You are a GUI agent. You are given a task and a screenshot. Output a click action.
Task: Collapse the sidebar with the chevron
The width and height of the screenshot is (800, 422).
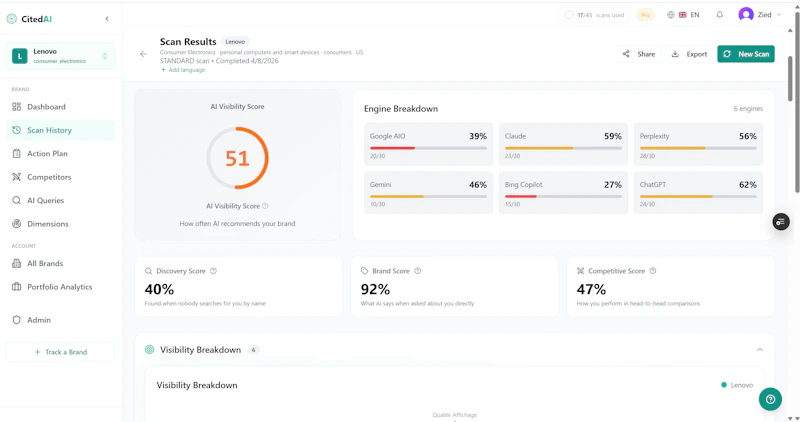(x=107, y=19)
